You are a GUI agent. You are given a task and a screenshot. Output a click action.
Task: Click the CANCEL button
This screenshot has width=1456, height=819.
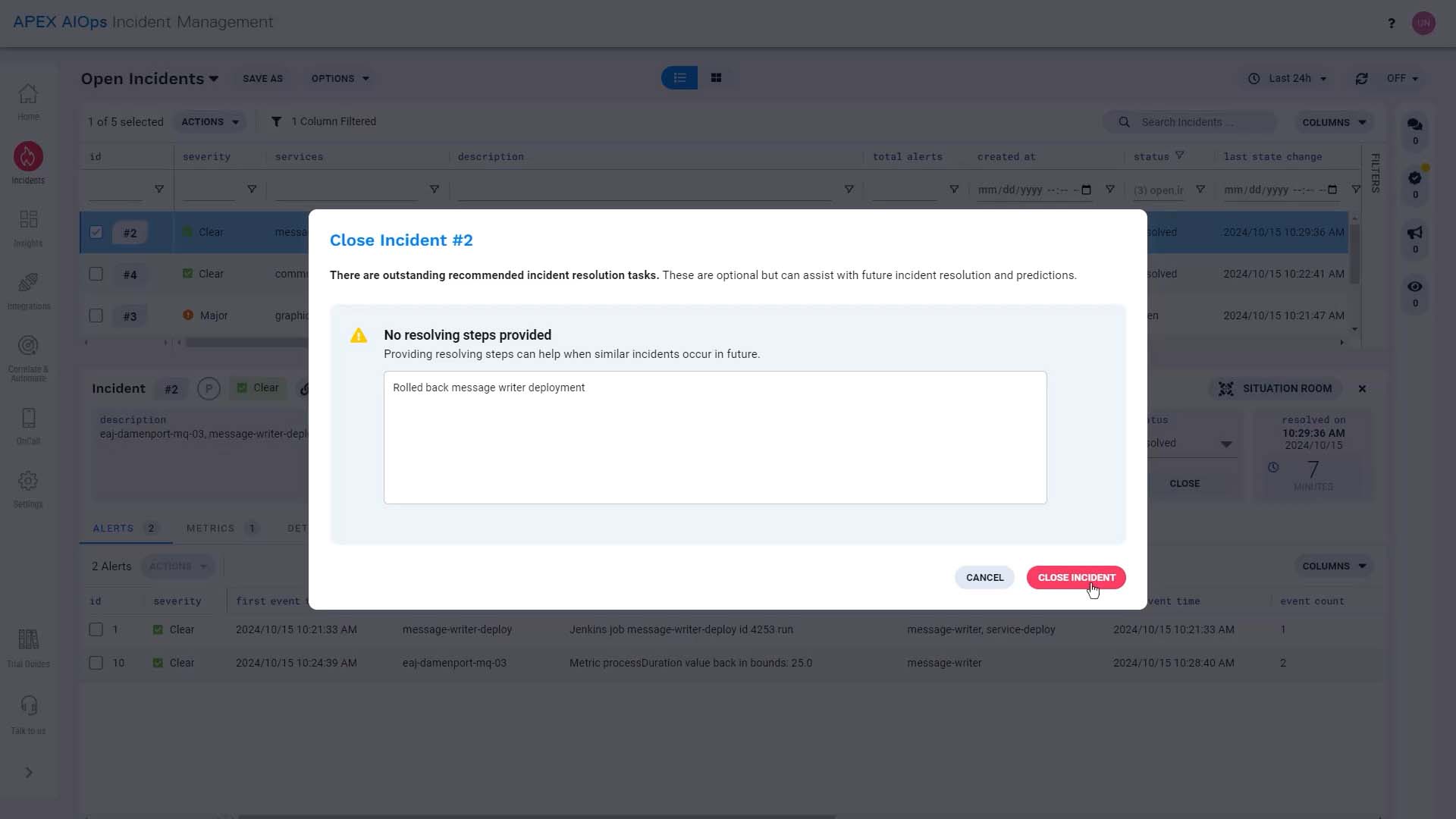tap(985, 577)
